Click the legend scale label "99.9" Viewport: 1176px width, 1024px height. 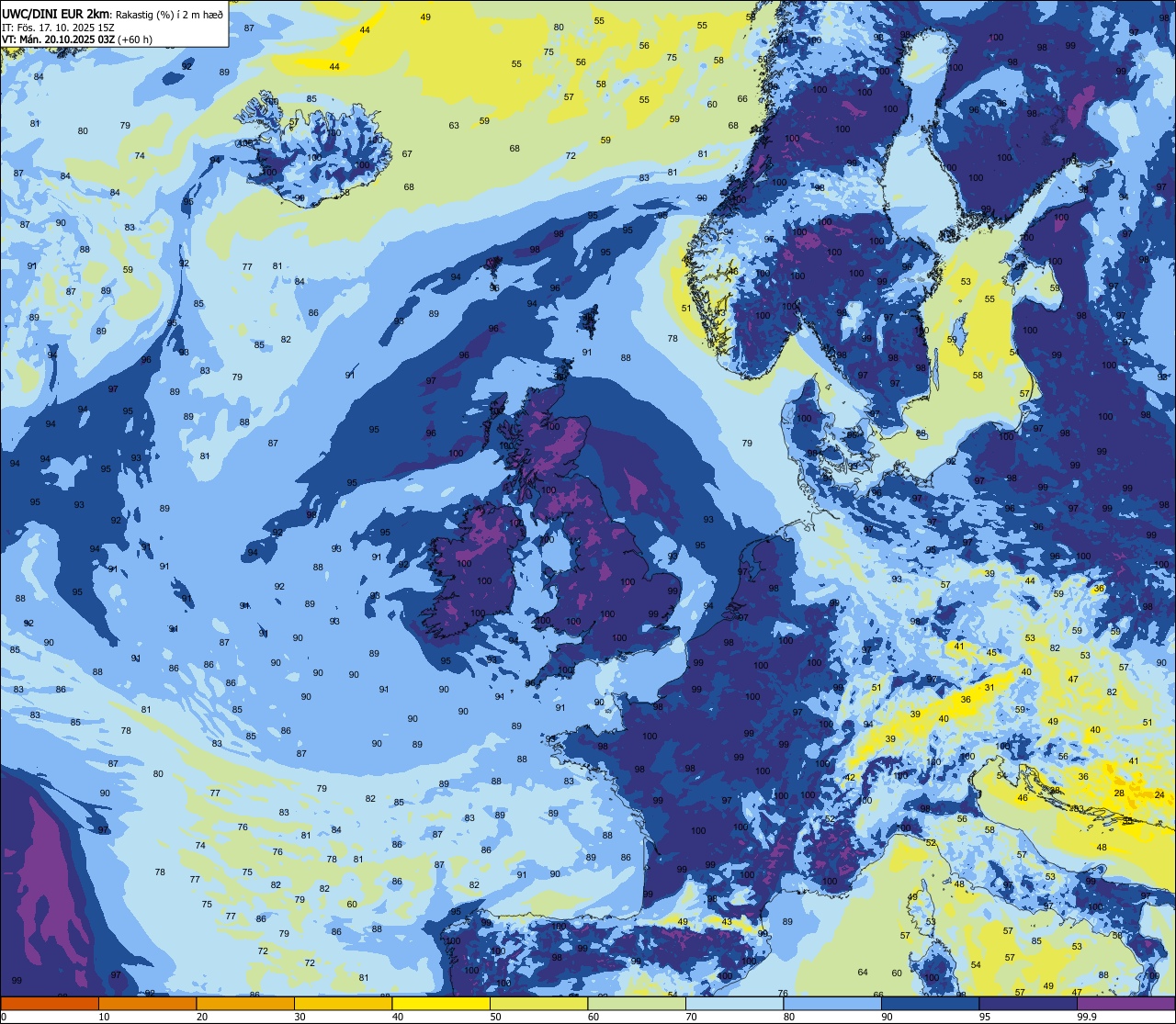[x=1087, y=1017]
